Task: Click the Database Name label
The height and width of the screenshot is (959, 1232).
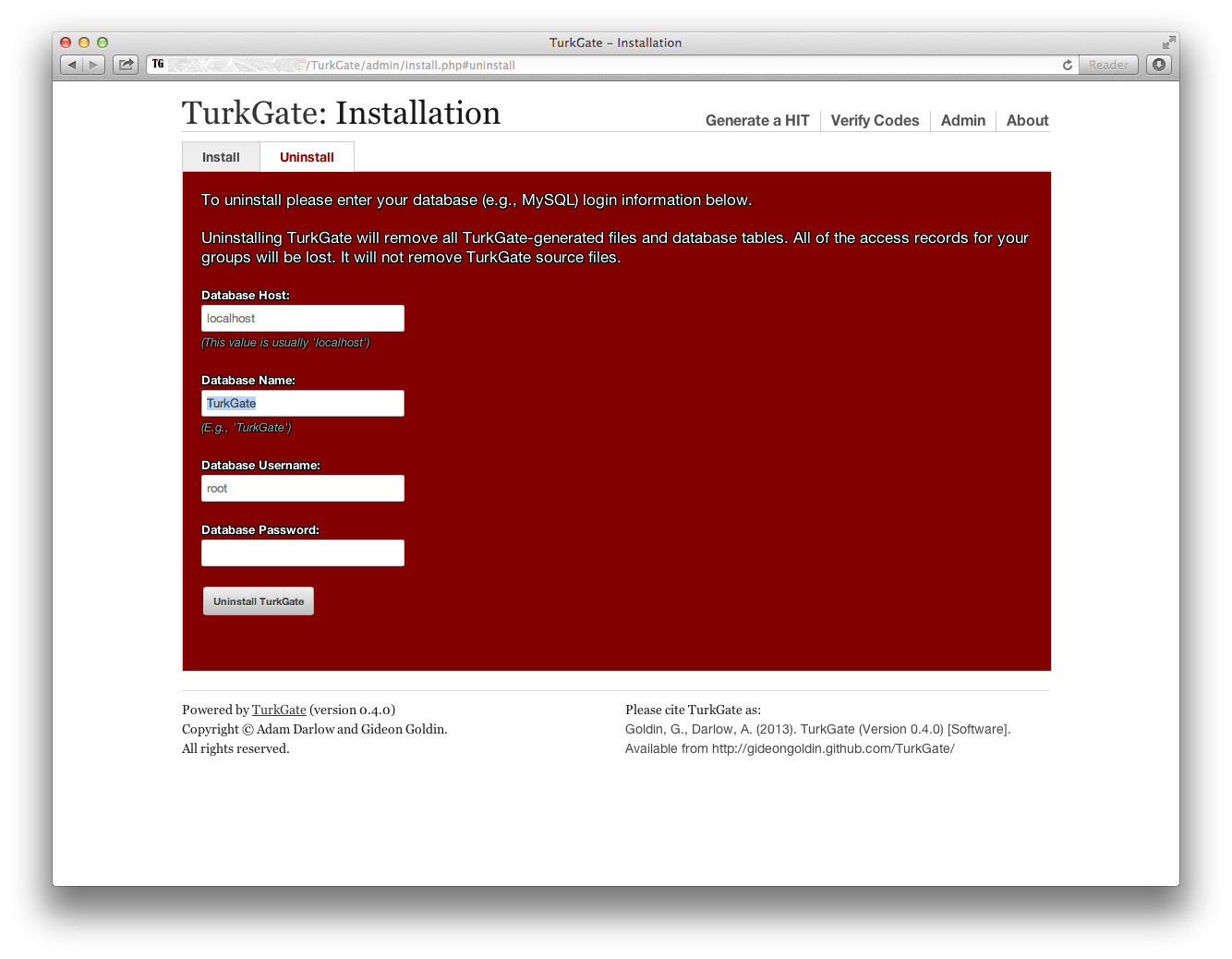Action: pyautogui.click(x=248, y=381)
